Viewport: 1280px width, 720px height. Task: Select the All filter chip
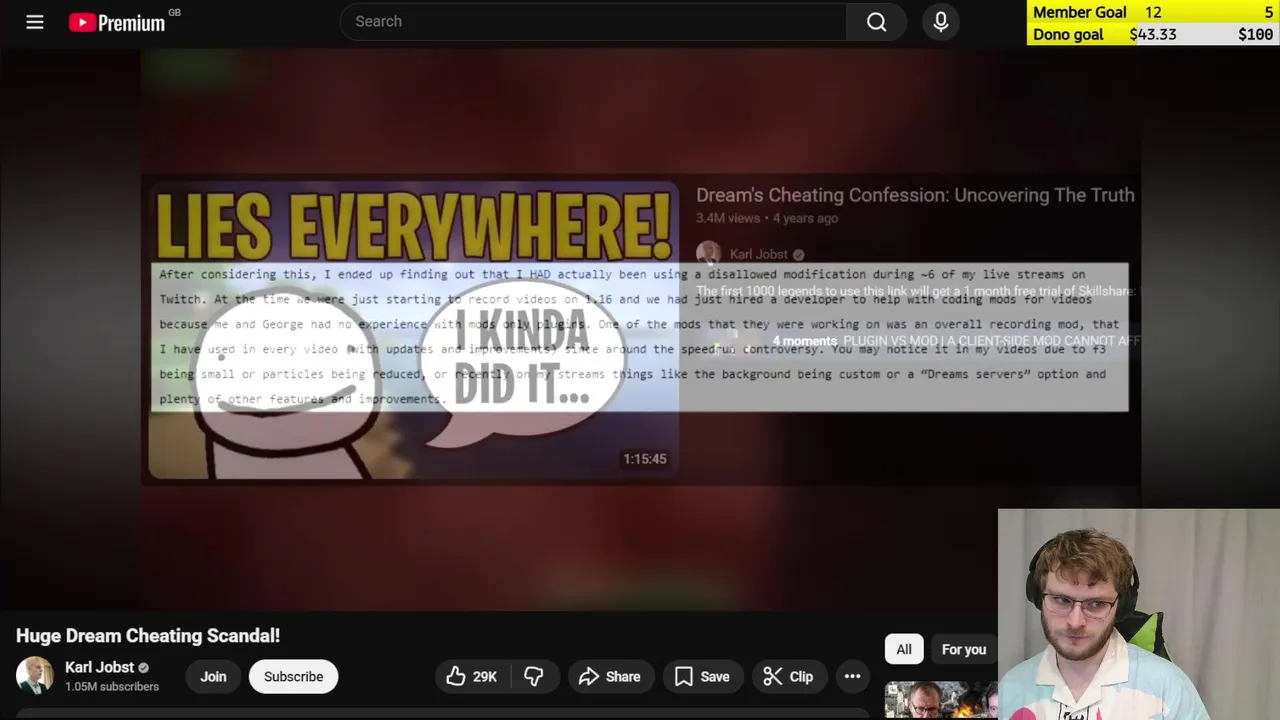coord(904,649)
